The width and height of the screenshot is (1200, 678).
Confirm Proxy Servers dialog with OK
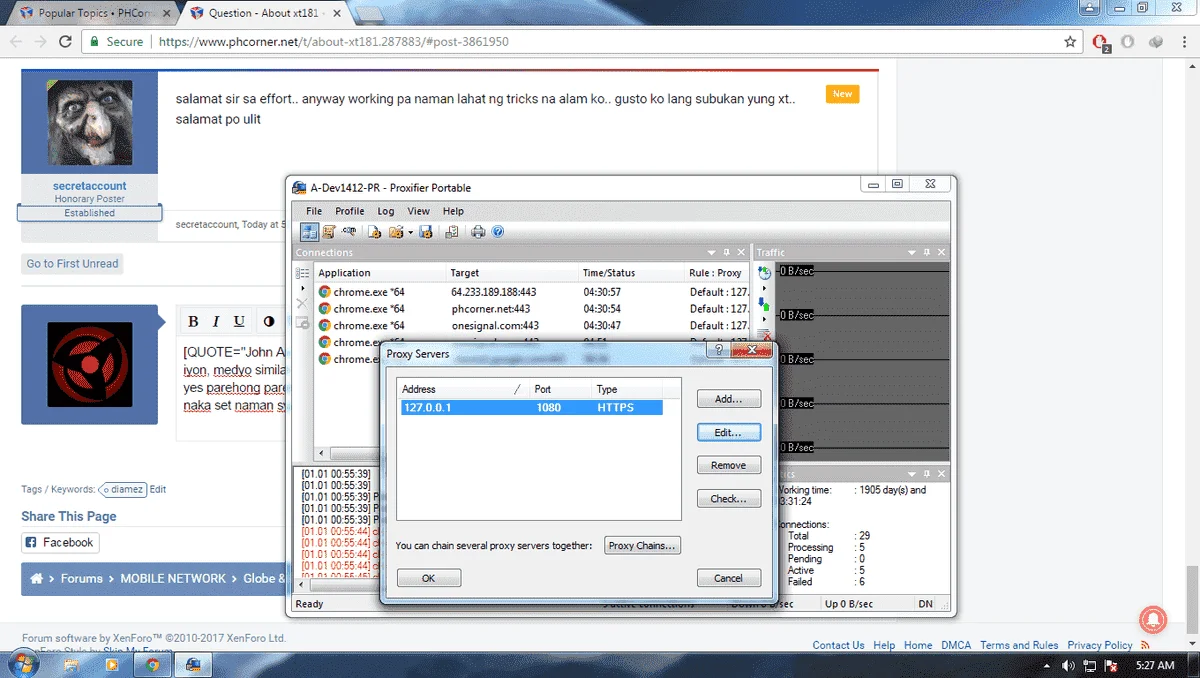point(428,578)
